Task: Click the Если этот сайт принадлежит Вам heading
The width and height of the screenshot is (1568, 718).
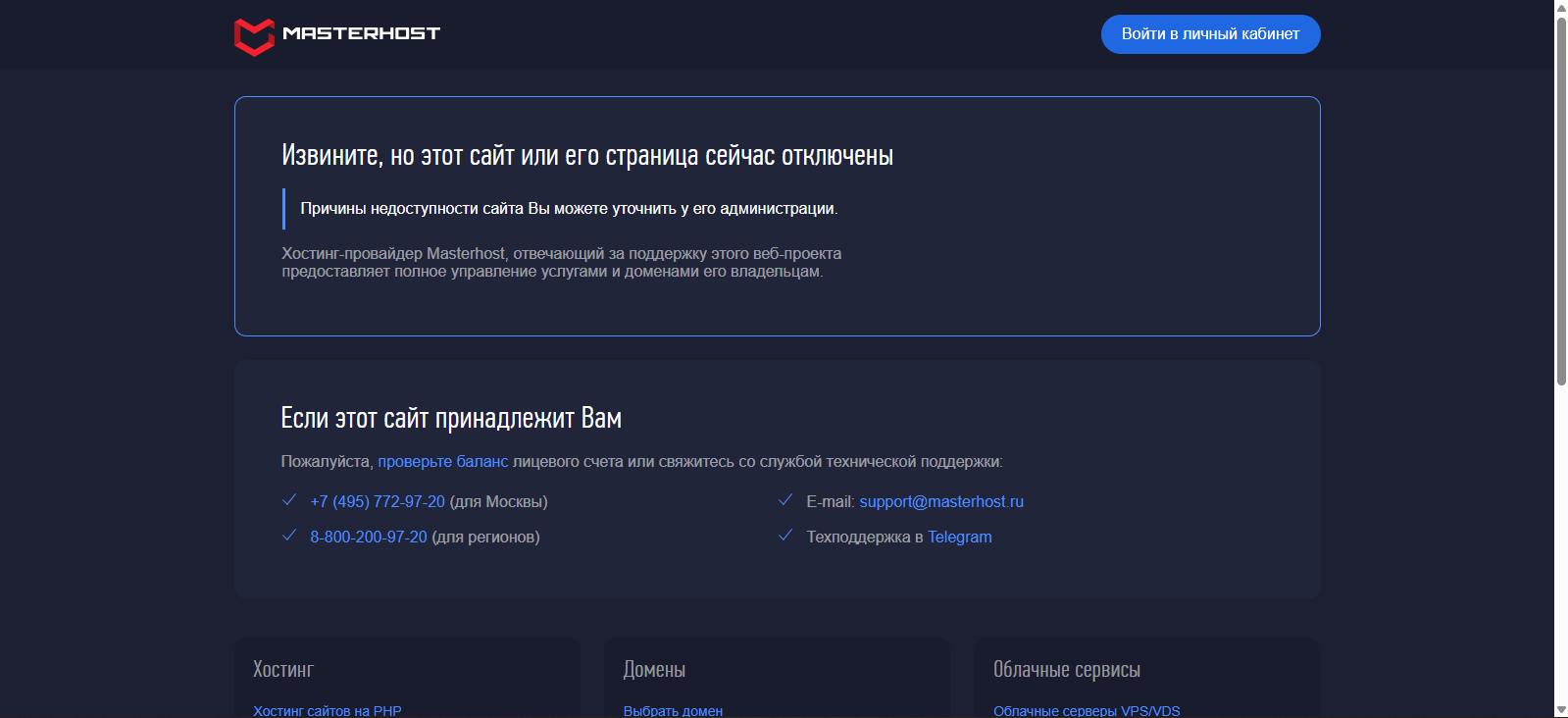Action: [x=451, y=419]
